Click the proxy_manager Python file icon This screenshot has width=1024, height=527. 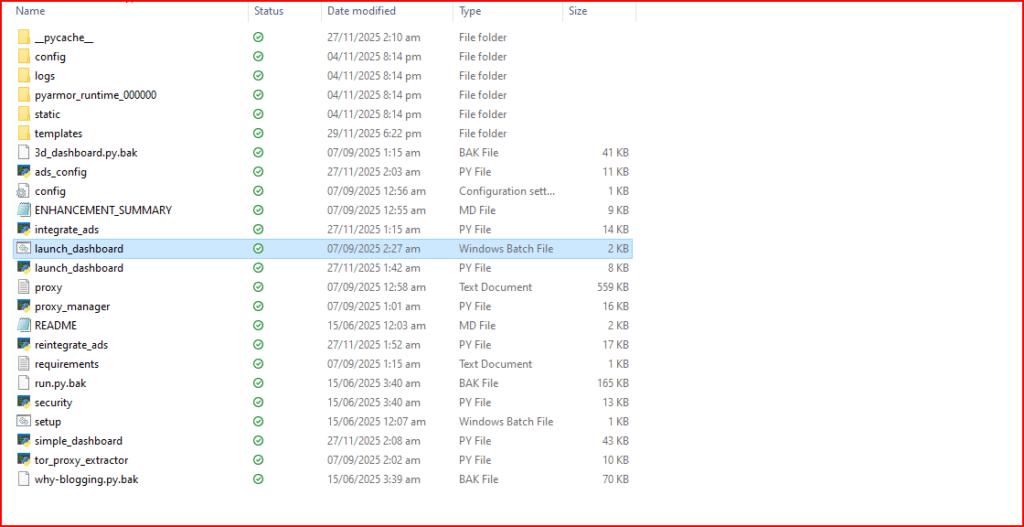(24, 306)
